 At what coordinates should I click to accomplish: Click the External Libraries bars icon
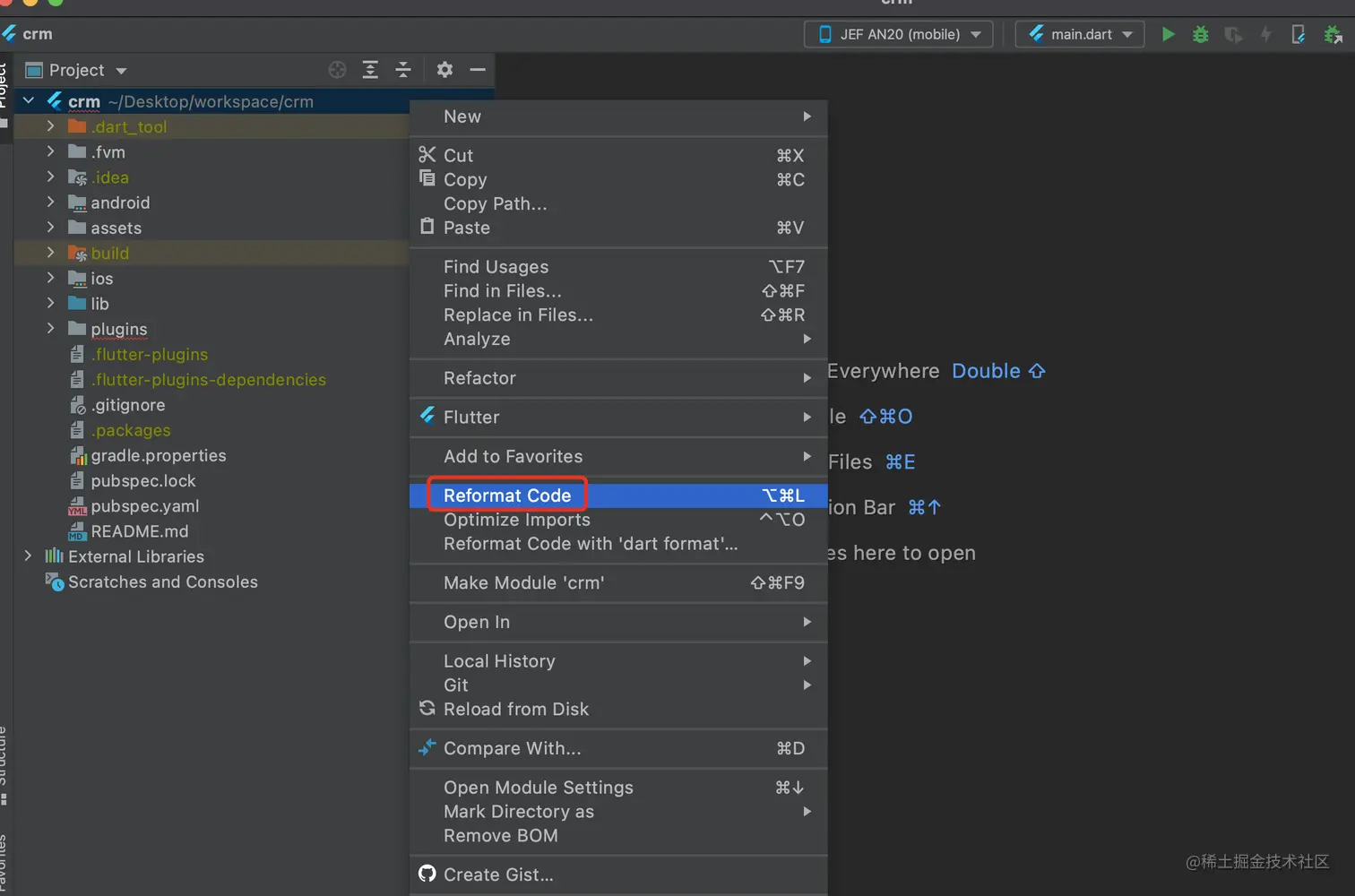pos(55,556)
